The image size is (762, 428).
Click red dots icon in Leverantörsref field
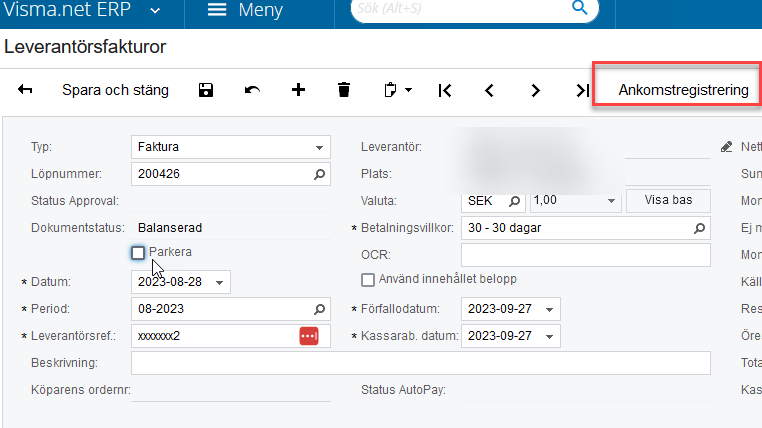(x=309, y=336)
